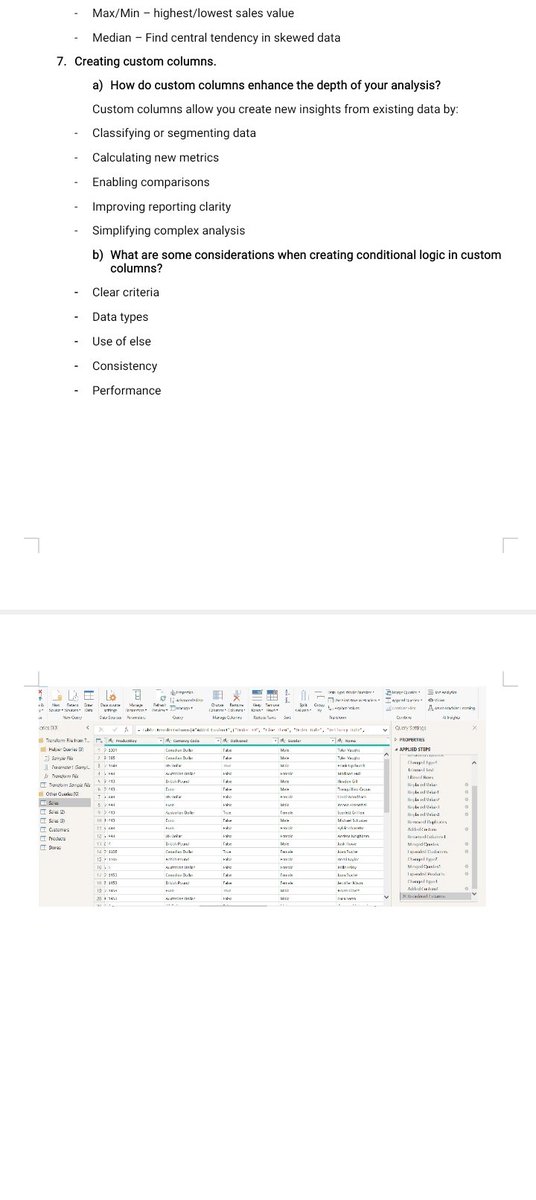Screen dimensions: 536x1200
Task: Open Data source settings in the ribbon
Action: pos(109,700)
